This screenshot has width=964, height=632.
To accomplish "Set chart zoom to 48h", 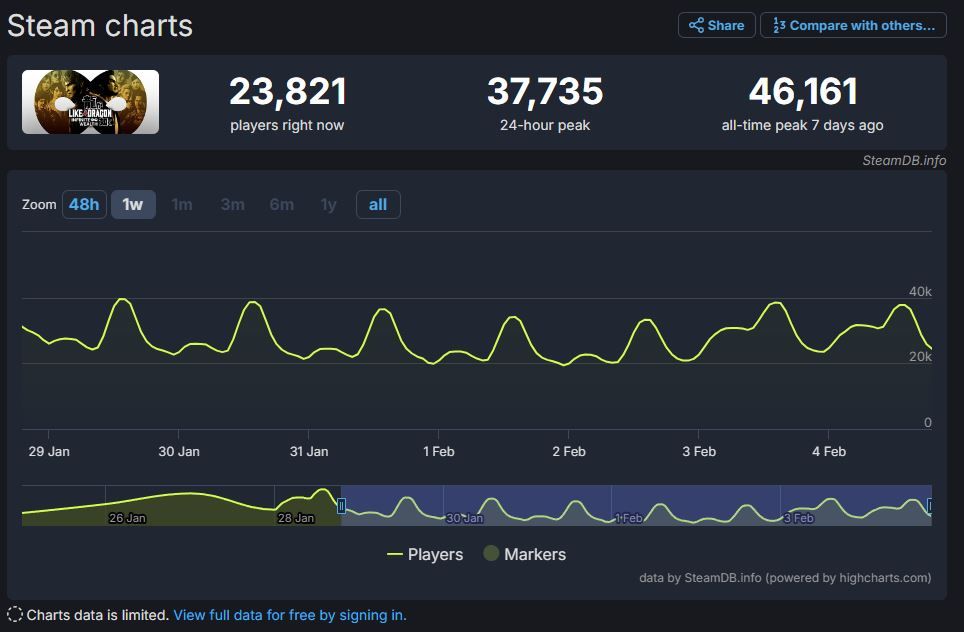I will click(84, 205).
